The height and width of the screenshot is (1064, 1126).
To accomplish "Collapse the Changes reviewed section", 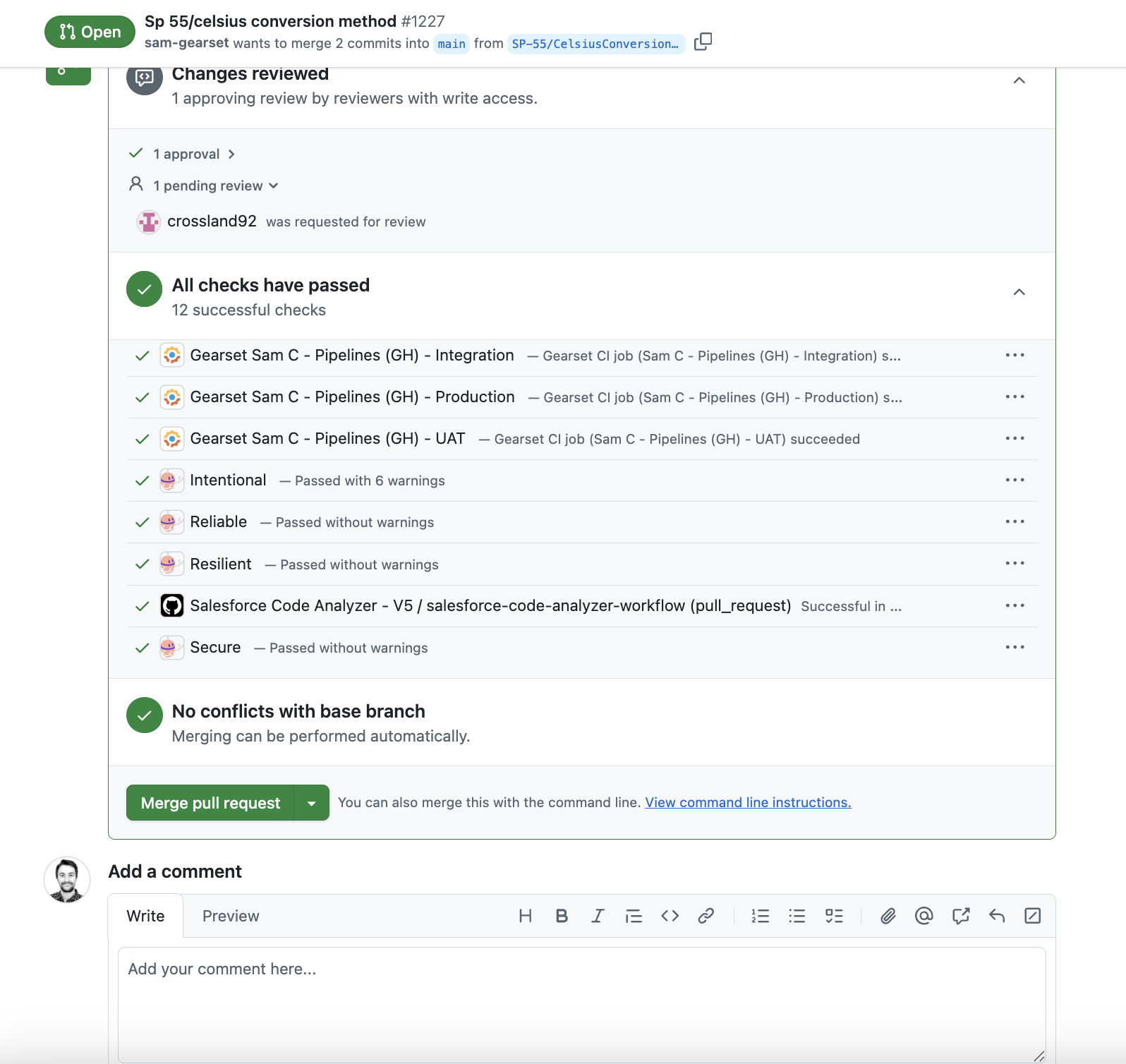I will [1019, 80].
